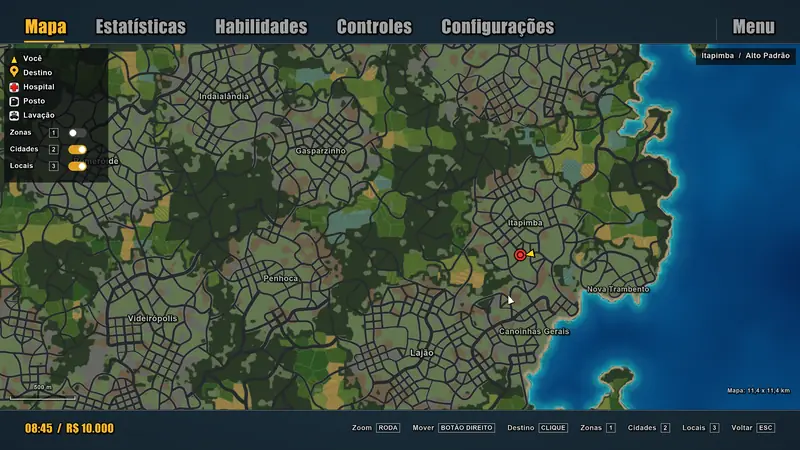Click the 08:45 / R$ 10.000 status text
The height and width of the screenshot is (450, 800).
[x=69, y=428]
